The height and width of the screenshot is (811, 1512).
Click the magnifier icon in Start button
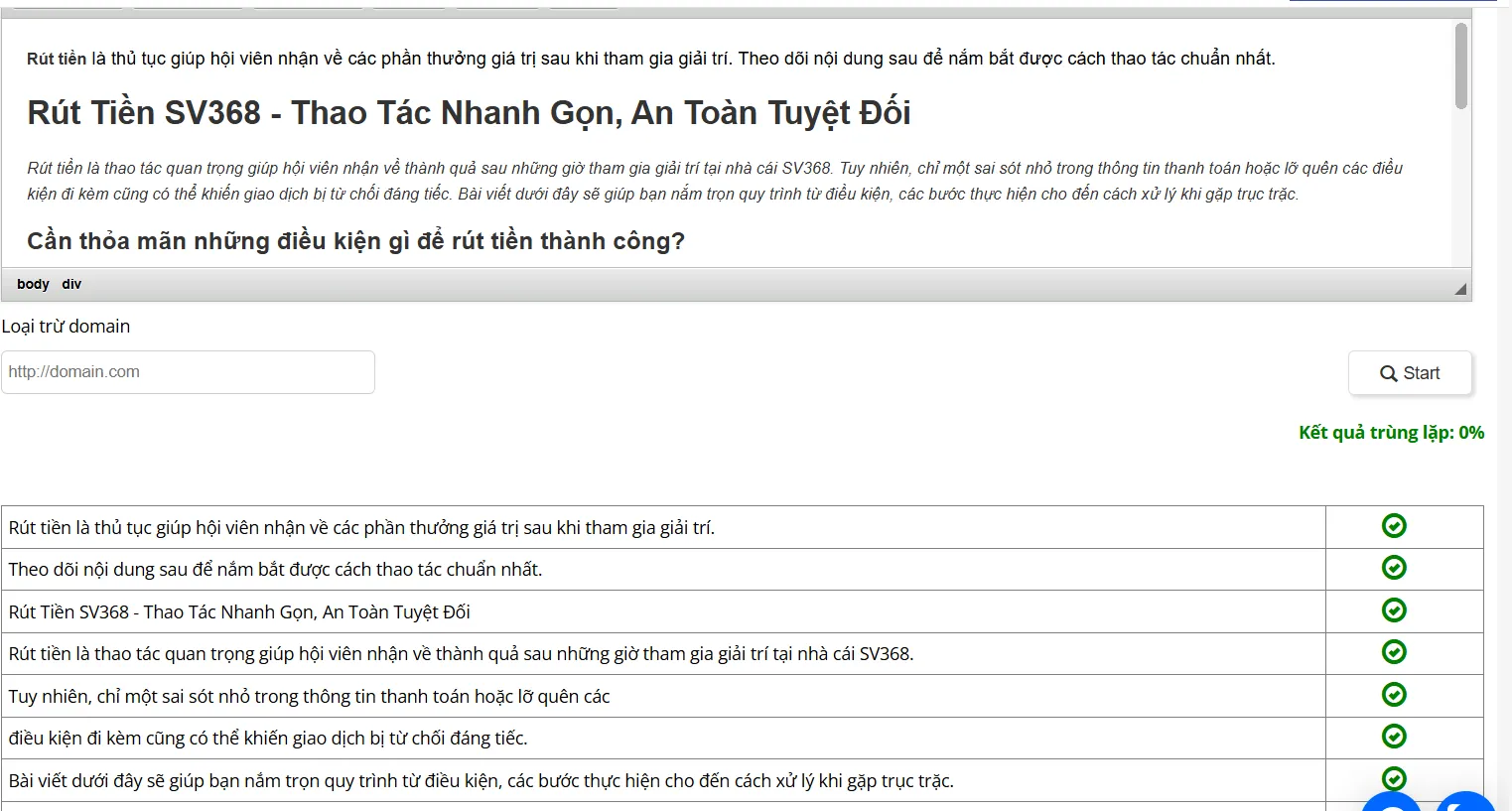pyautogui.click(x=1389, y=374)
